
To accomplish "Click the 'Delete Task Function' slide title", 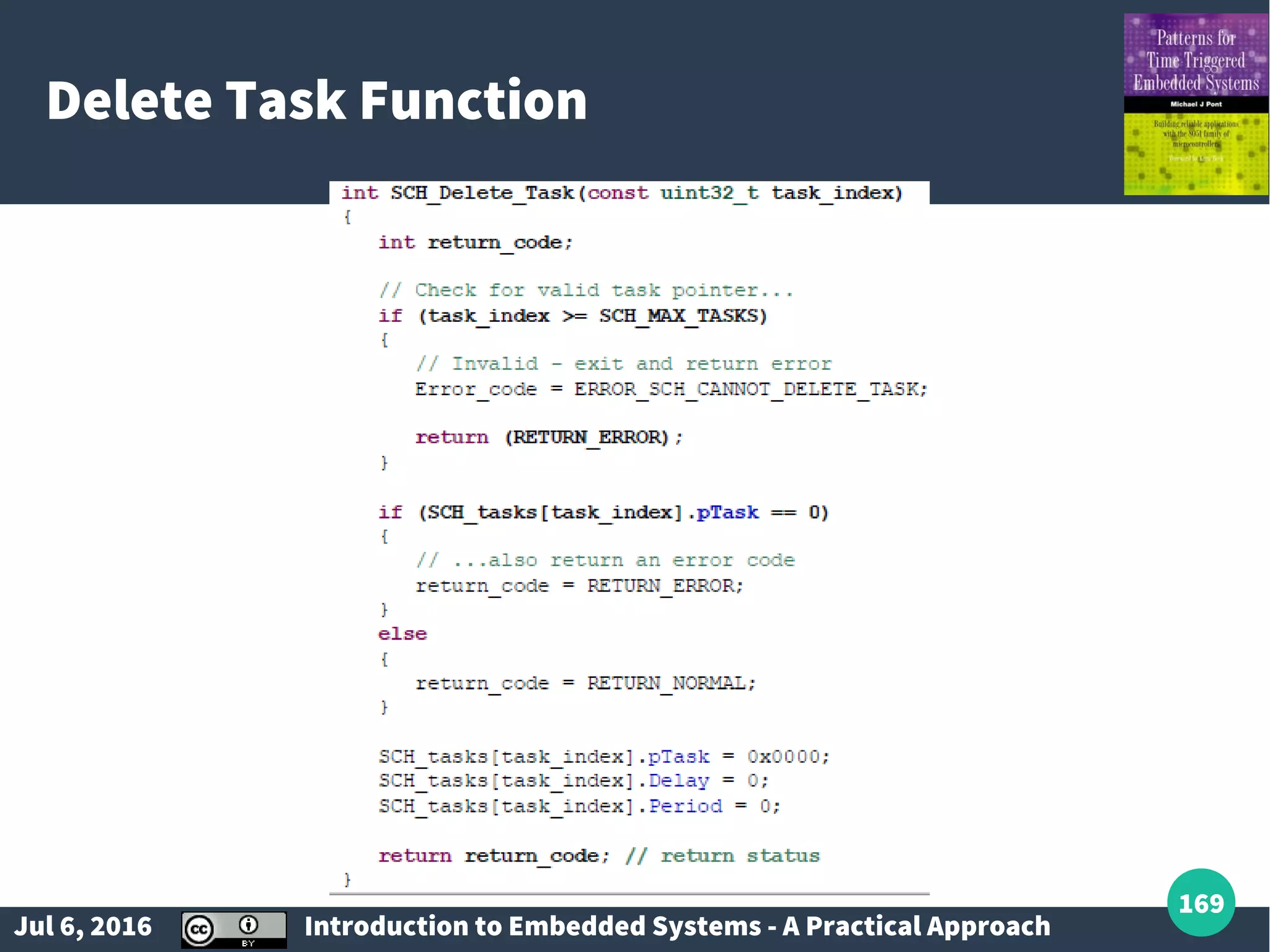I will pyautogui.click(x=317, y=100).
